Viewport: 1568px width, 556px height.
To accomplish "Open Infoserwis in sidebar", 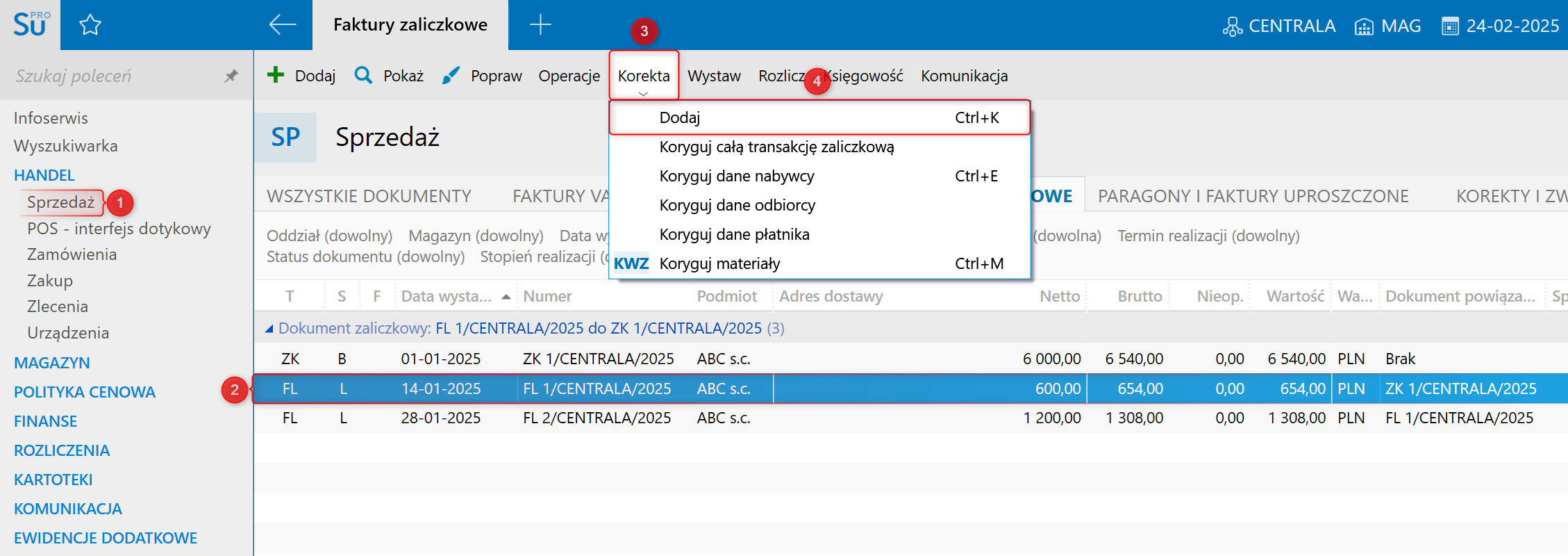I will [51, 118].
